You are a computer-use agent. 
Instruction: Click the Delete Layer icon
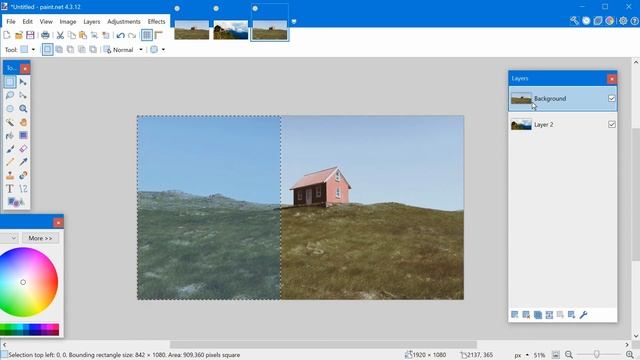point(526,315)
